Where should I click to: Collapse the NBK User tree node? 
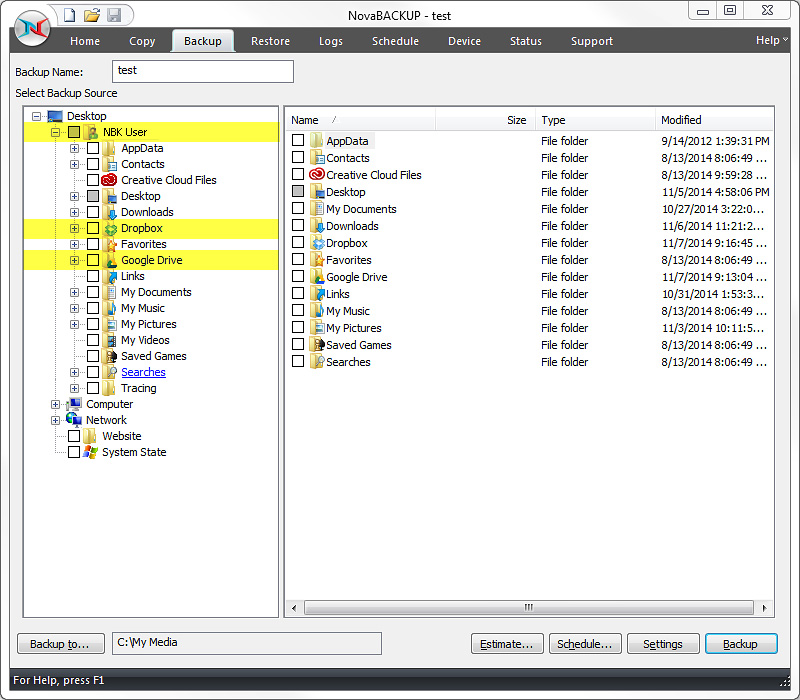(55, 133)
